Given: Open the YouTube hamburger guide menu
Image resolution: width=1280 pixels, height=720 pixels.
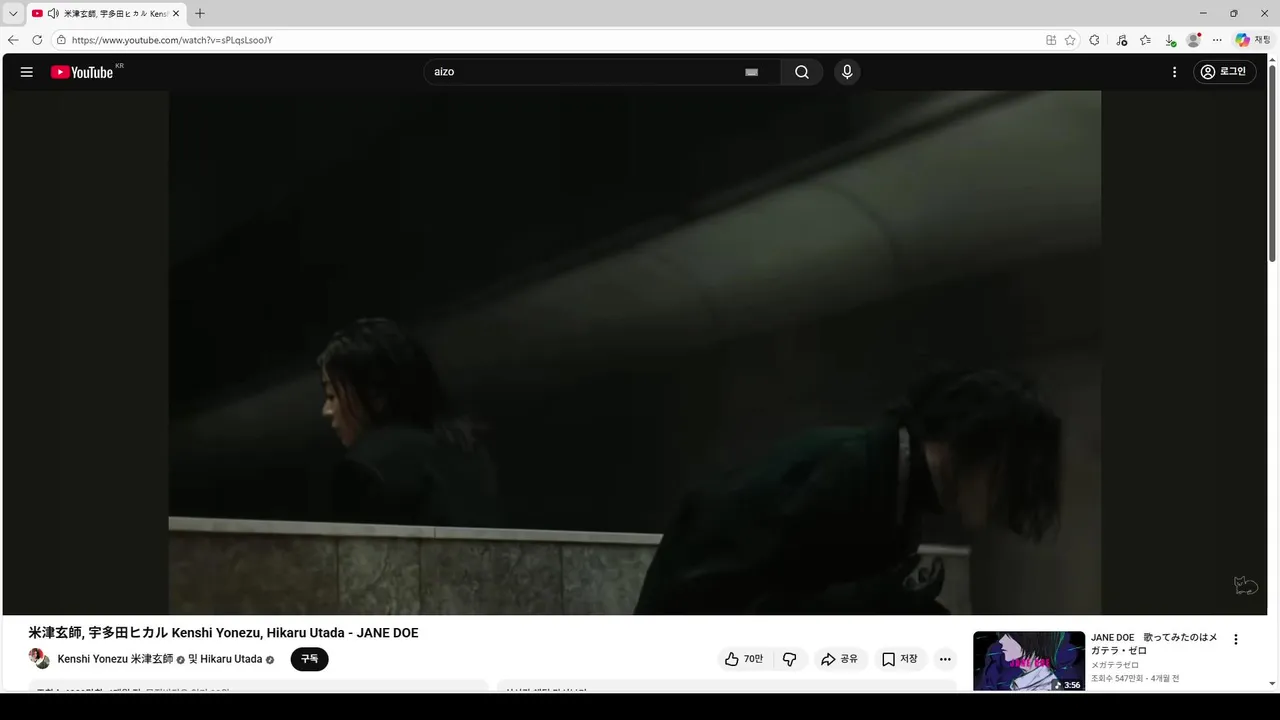Looking at the screenshot, I should click(27, 72).
